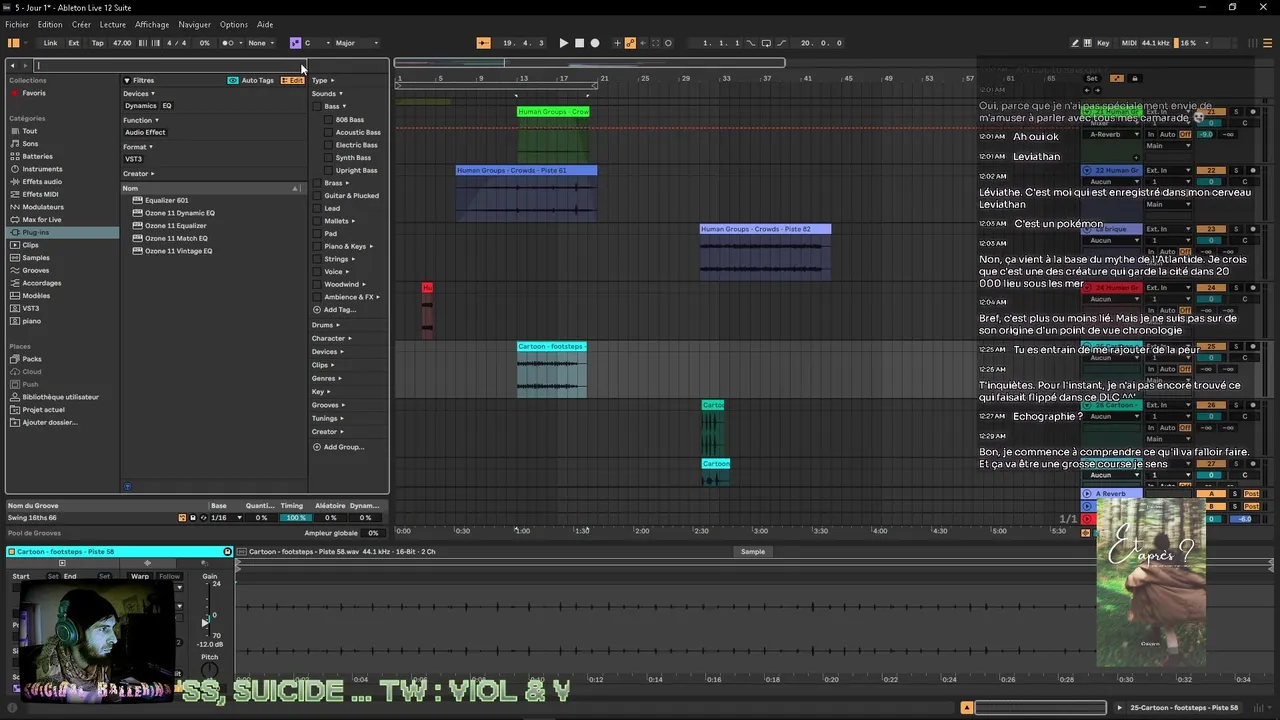Click Ajouter dossier... in Places
The image size is (1280, 720).
click(x=50, y=422)
